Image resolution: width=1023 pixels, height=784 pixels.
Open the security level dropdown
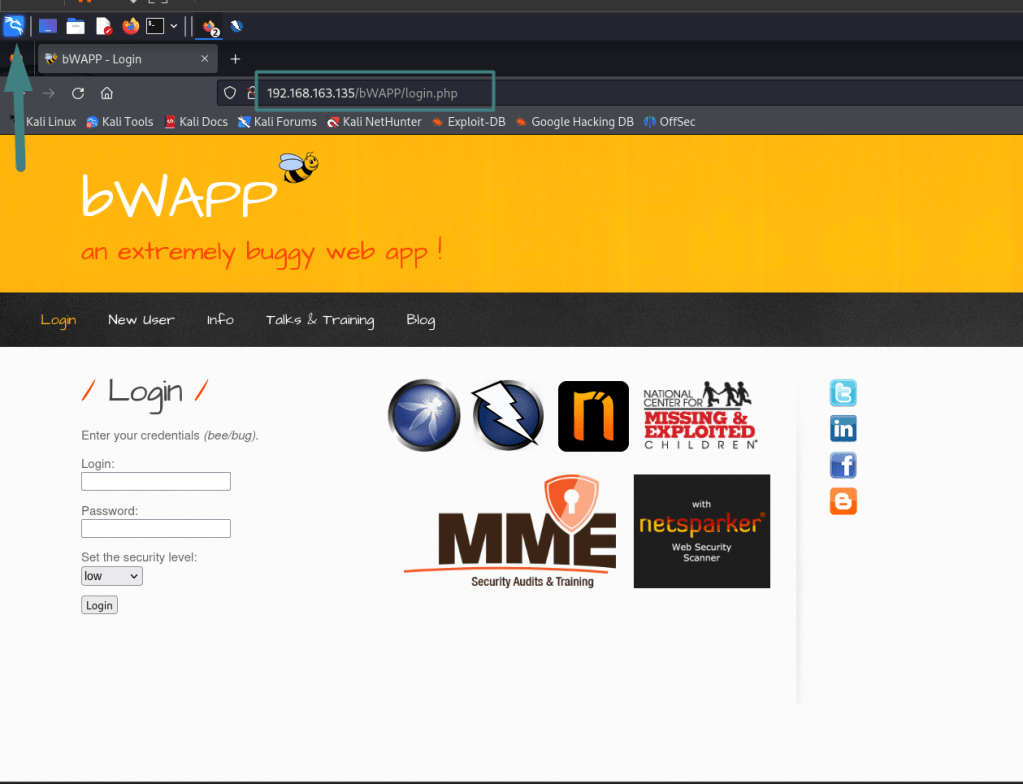(112, 576)
